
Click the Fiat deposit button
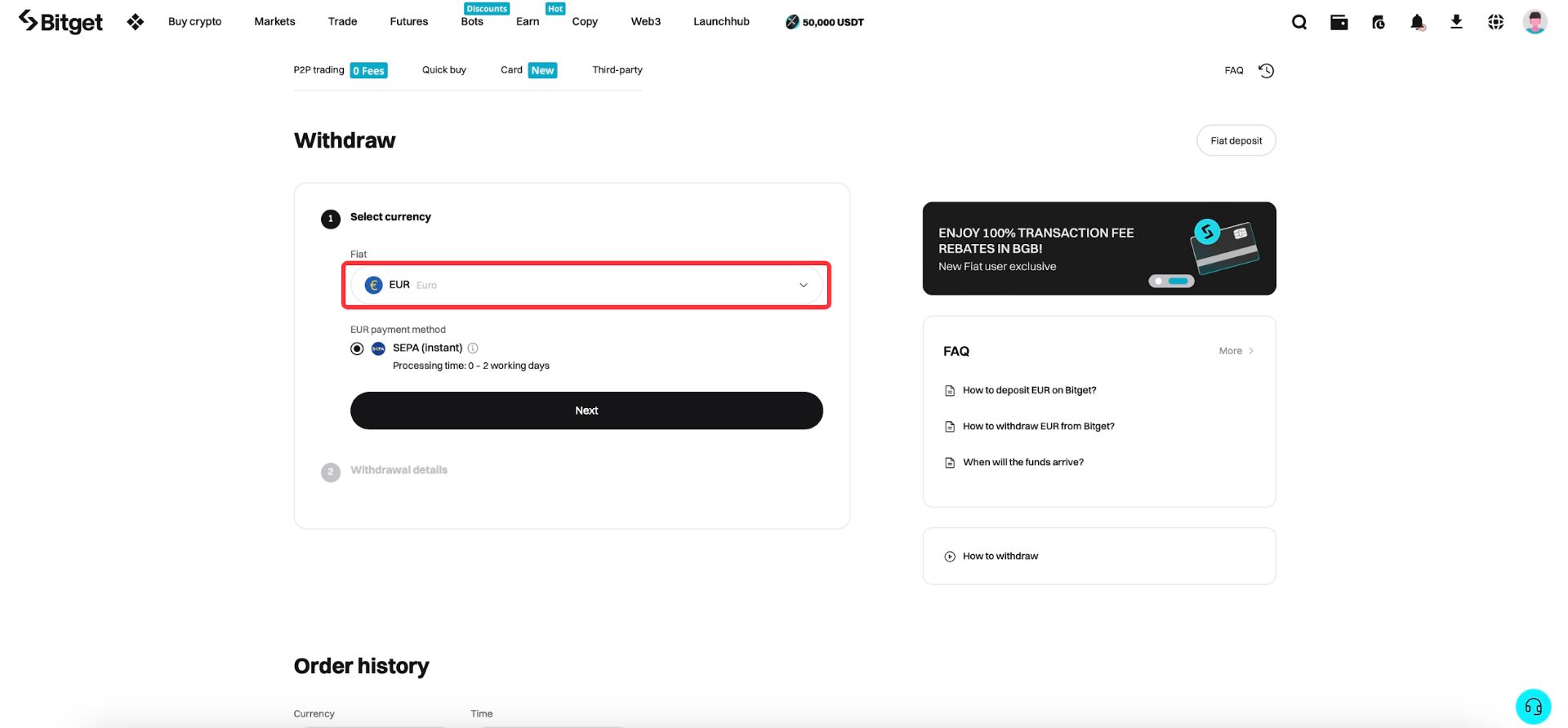click(x=1236, y=140)
